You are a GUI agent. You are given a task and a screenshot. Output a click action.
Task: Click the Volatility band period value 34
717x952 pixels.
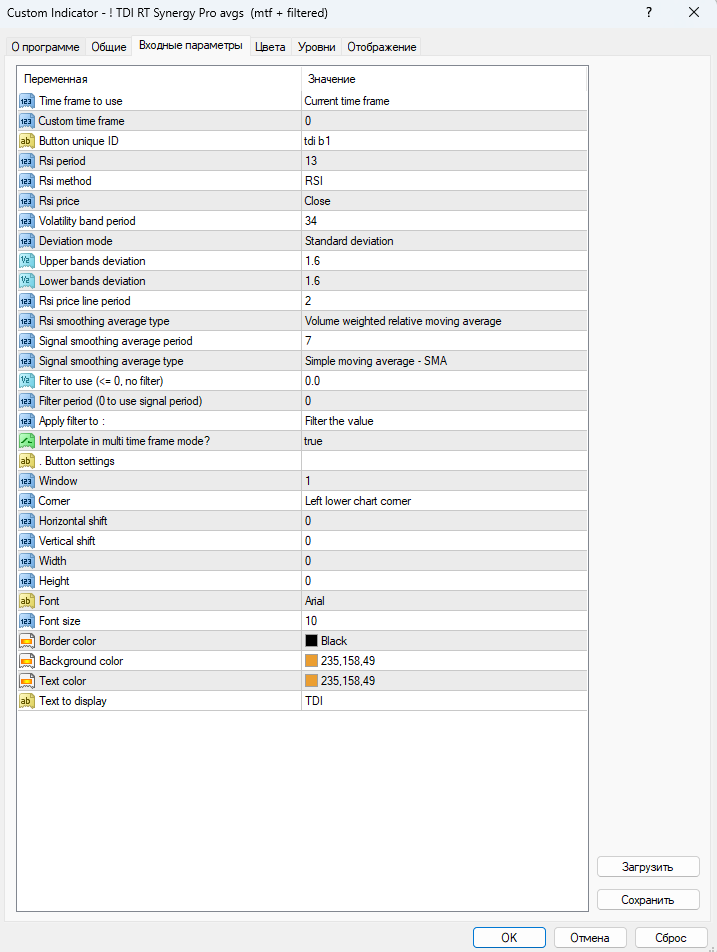pos(444,221)
